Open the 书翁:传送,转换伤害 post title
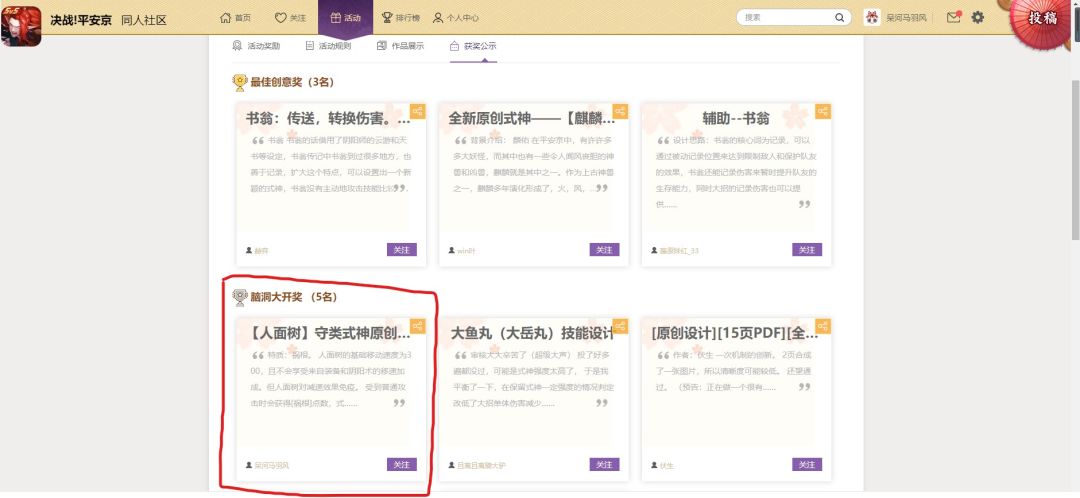The width and height of the screenshot is (1080, 498). tap(328, 118)
